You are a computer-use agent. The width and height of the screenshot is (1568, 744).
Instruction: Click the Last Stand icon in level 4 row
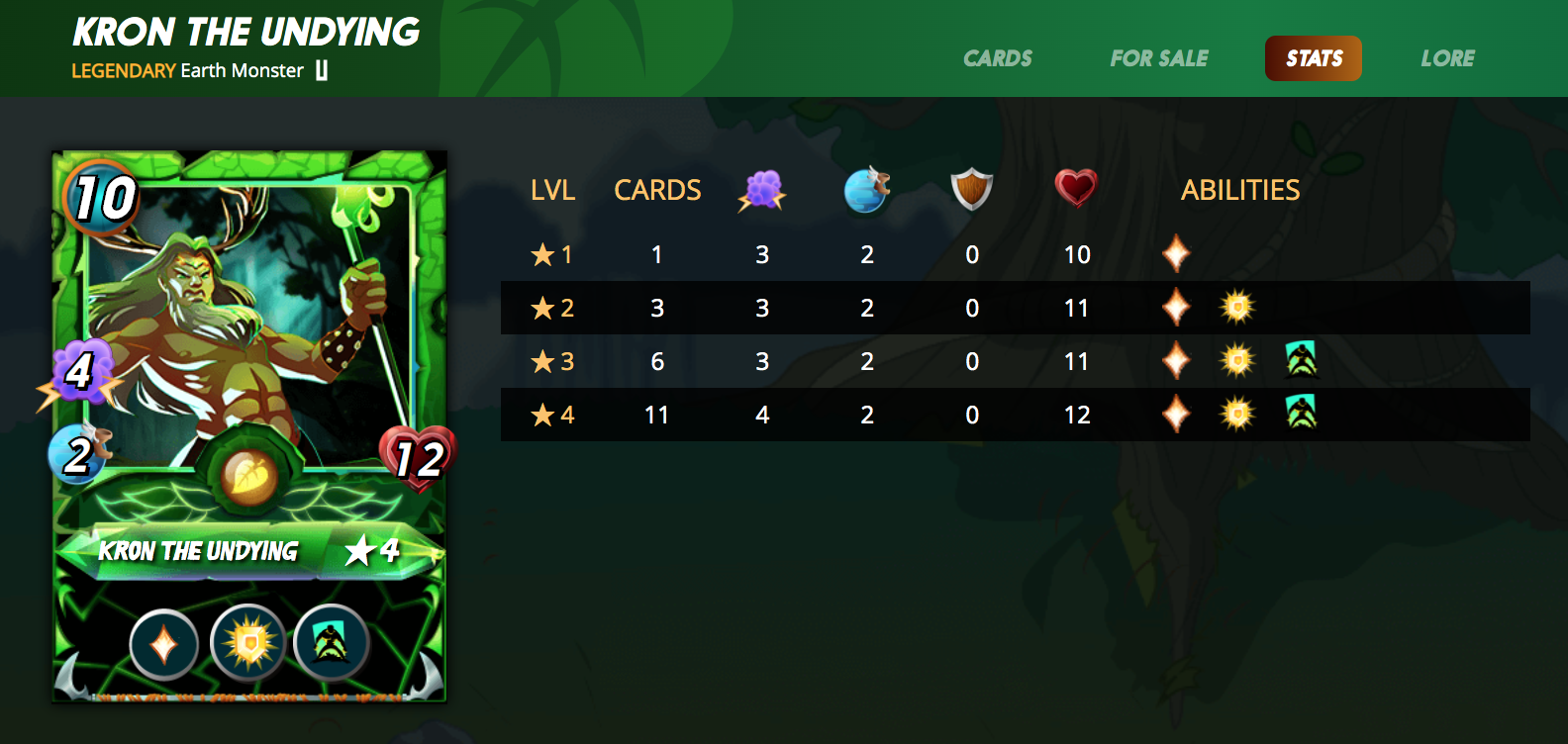click(x=1302, y=414)
